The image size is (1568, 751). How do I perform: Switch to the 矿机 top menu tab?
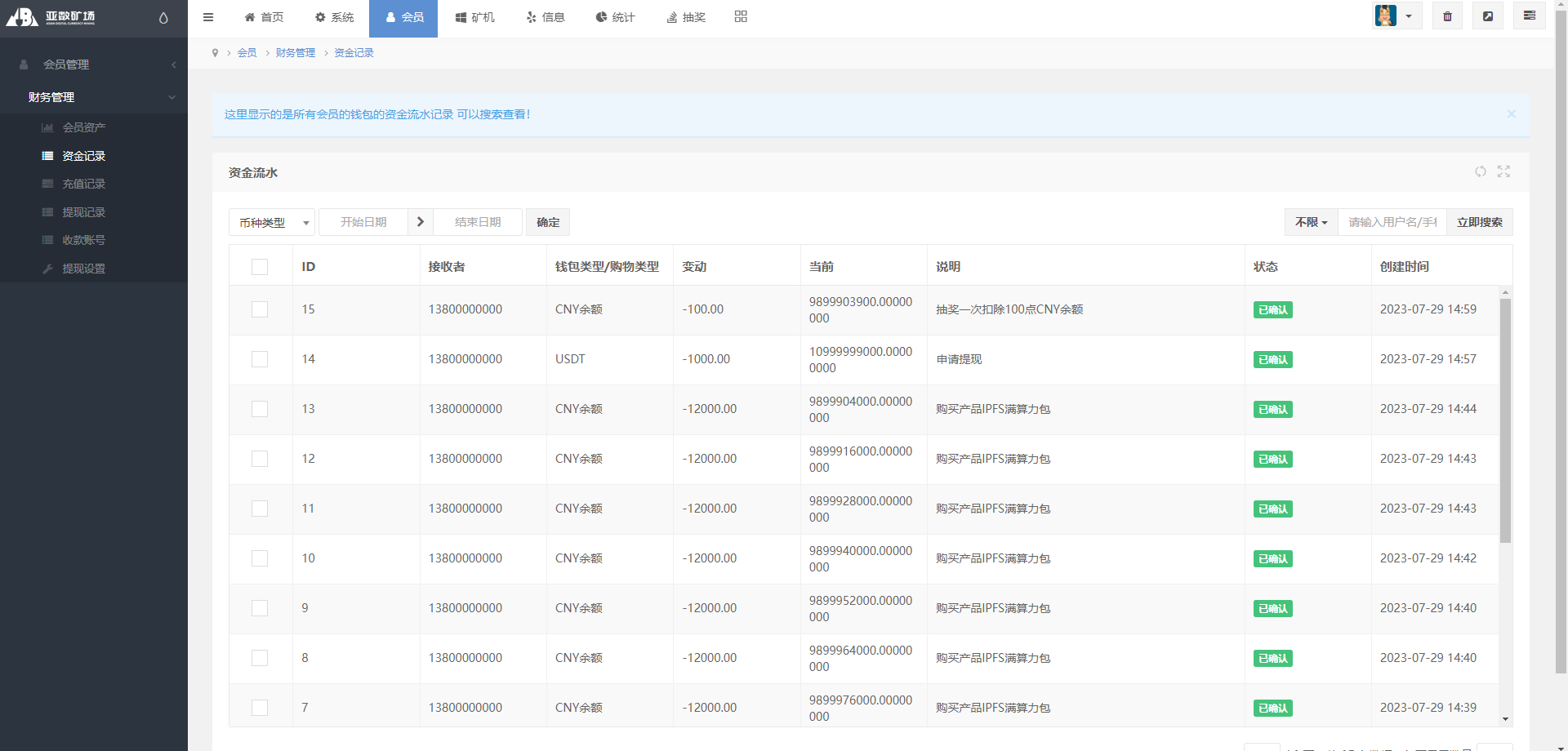pyautogui.click(x=474, y=17)
